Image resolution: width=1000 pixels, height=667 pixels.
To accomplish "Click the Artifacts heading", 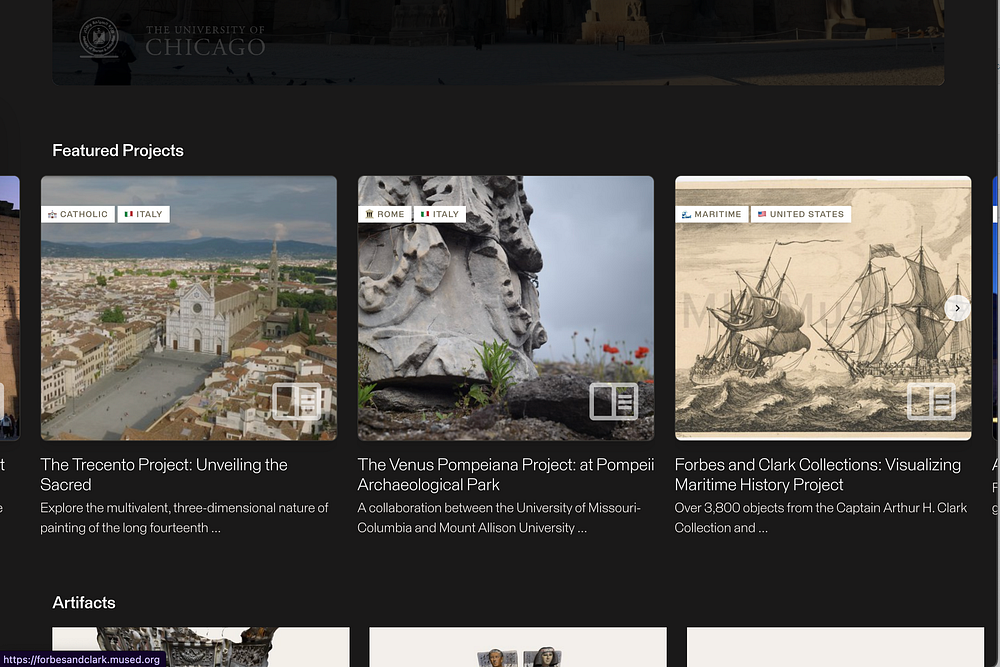I will [84, 603].
